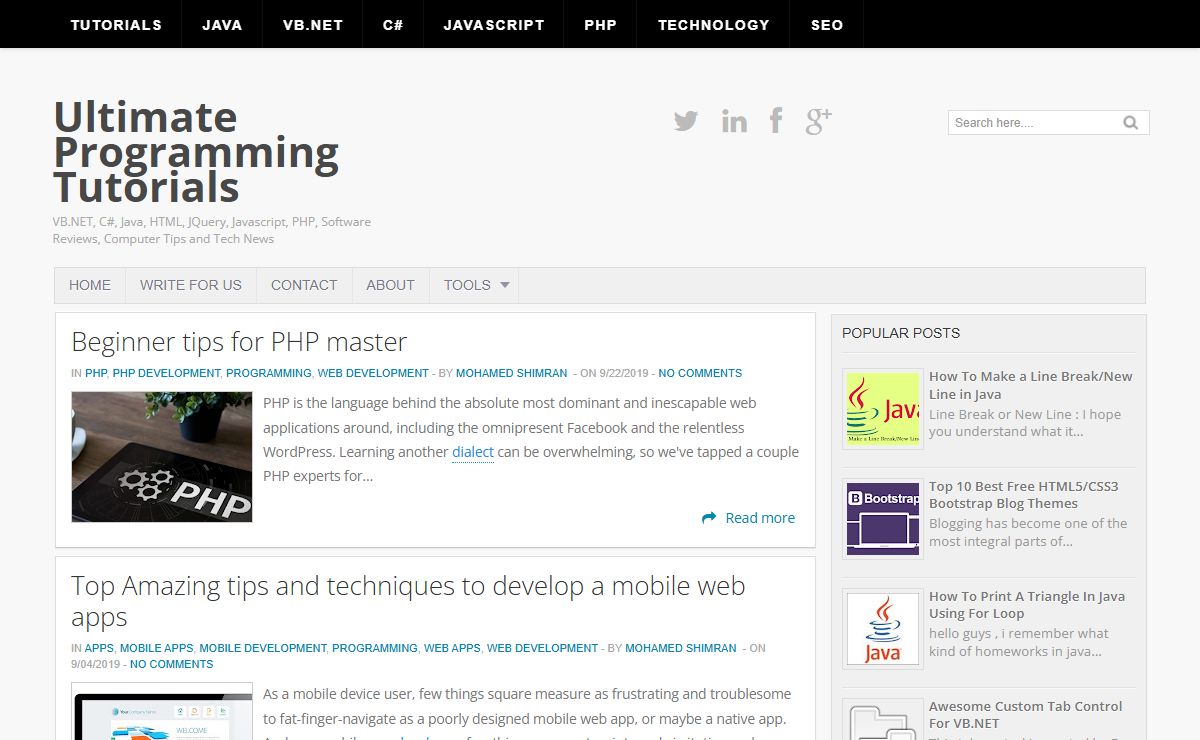Expand the TOOLS dropdown menu
Image resolution: width=1200 pixels, height=740 pixels.
click(x=474, y=285)
